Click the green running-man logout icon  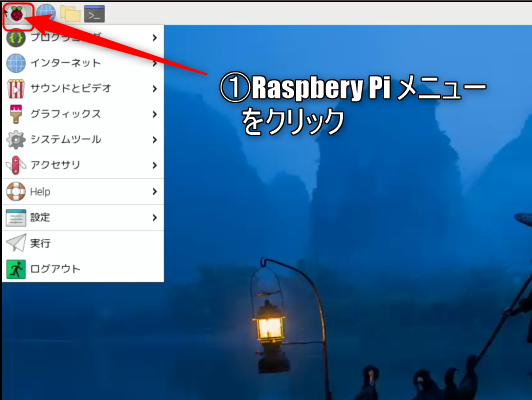pos(16,269)
